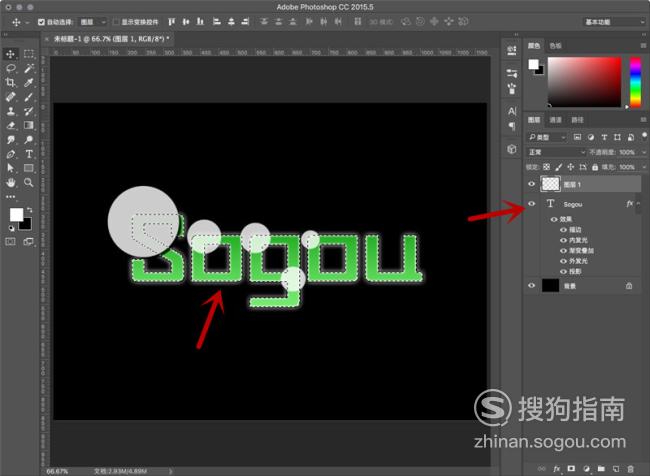The height and width of the screenshot is (476, 650).
Task: Select the Pen tool
Action: pos(10,154)
